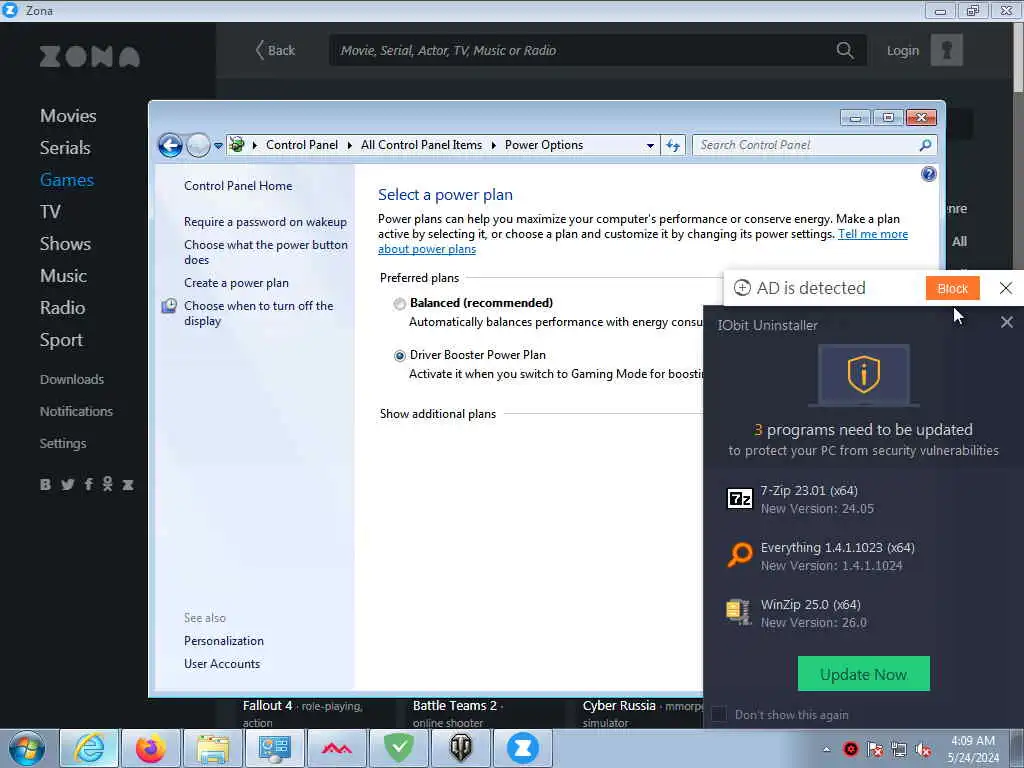
Task: Open File Explorer from the taskbar
Action: coord(213,748)
